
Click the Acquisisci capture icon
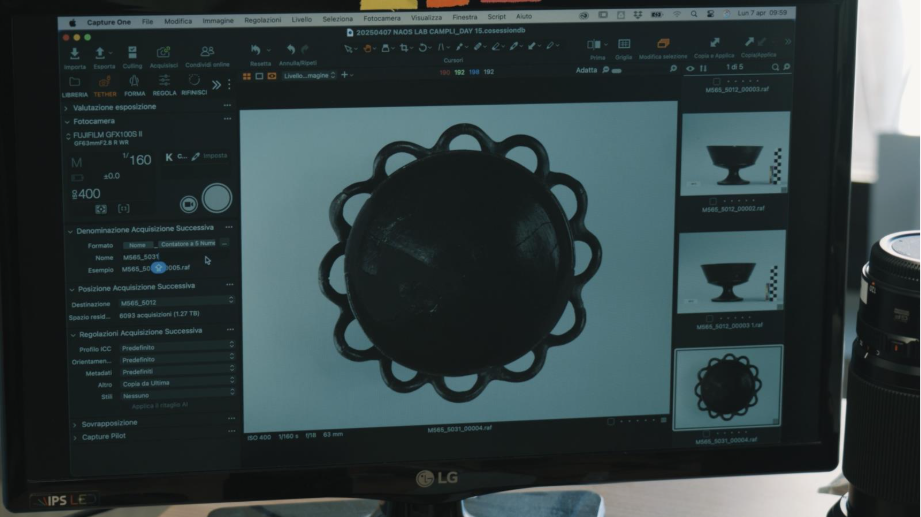click(x=164, y=54)
